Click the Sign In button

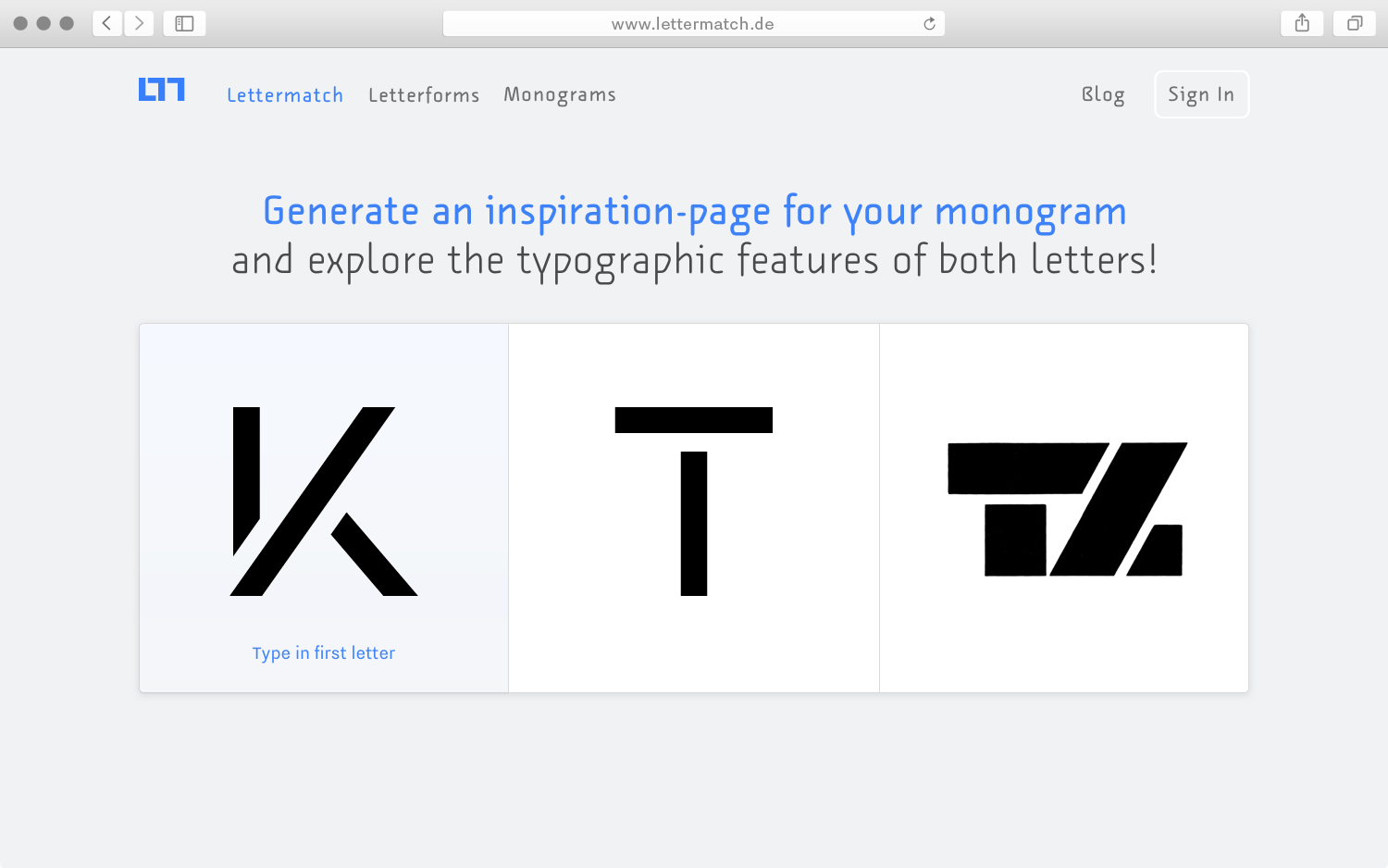click(x=1201, y=94)
